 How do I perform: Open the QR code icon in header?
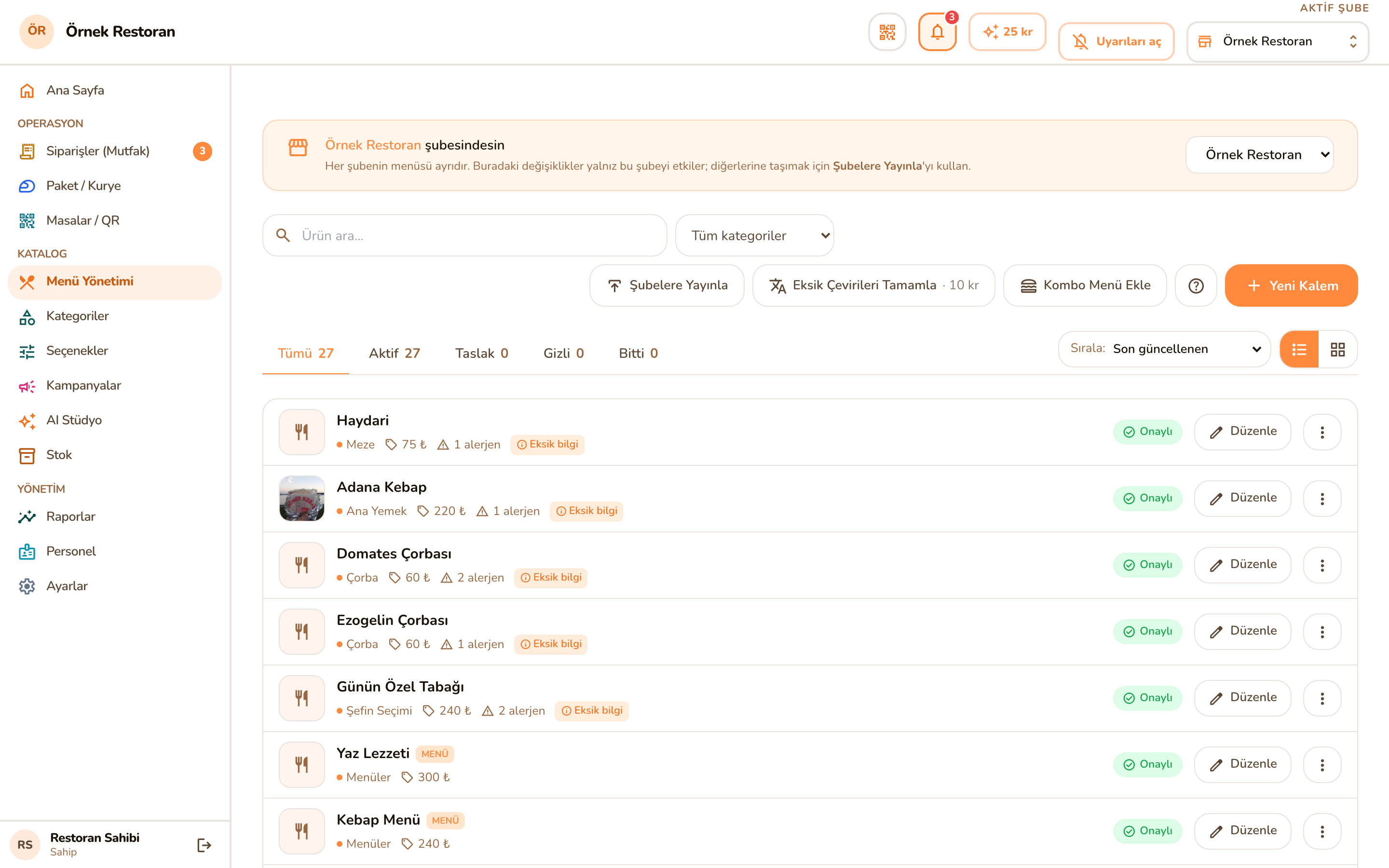click(887, 32)
